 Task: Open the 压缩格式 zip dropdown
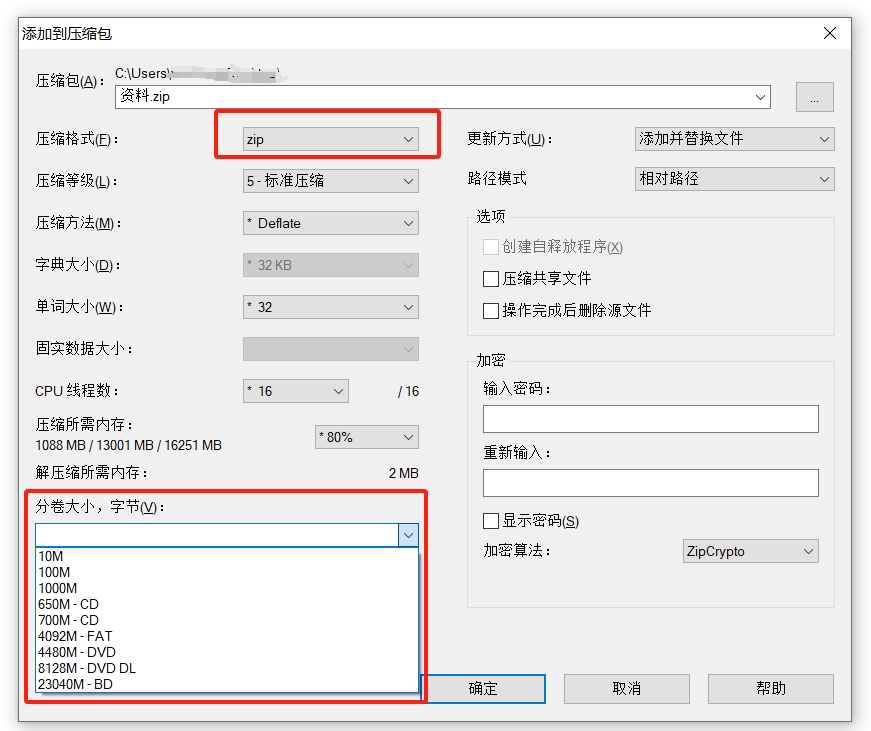click(x=331, y=139)
